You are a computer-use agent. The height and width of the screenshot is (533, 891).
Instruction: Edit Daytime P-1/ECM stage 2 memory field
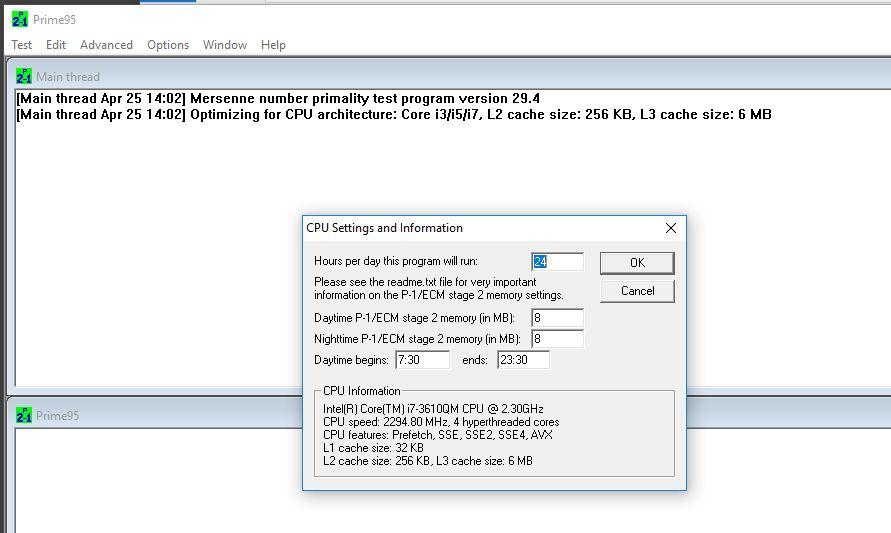[557, 318]
